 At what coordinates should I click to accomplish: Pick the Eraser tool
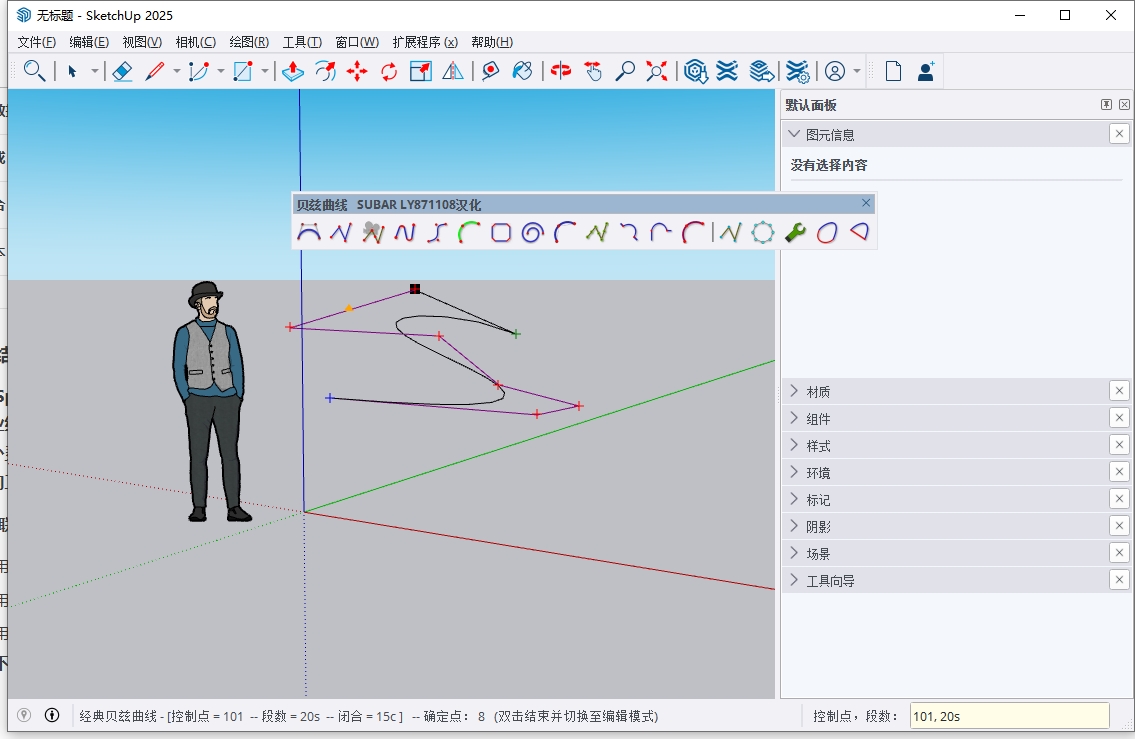tap(122, 71)
